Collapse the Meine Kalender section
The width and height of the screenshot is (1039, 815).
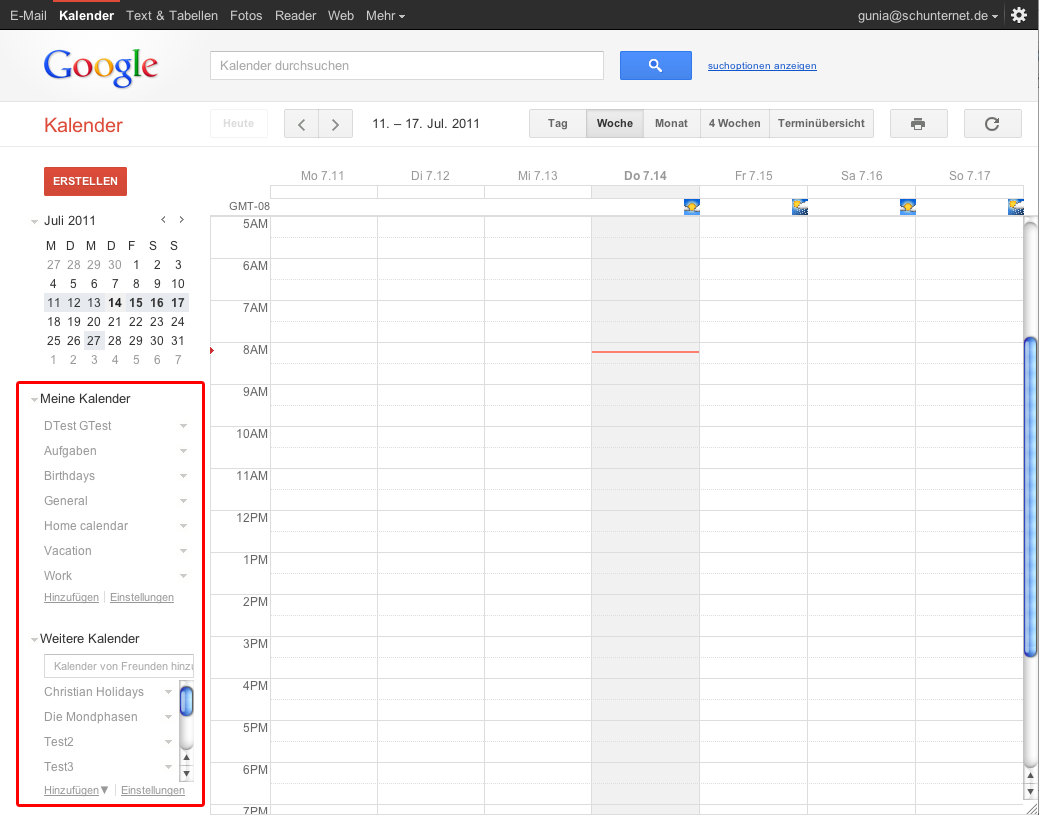[34, 400]
